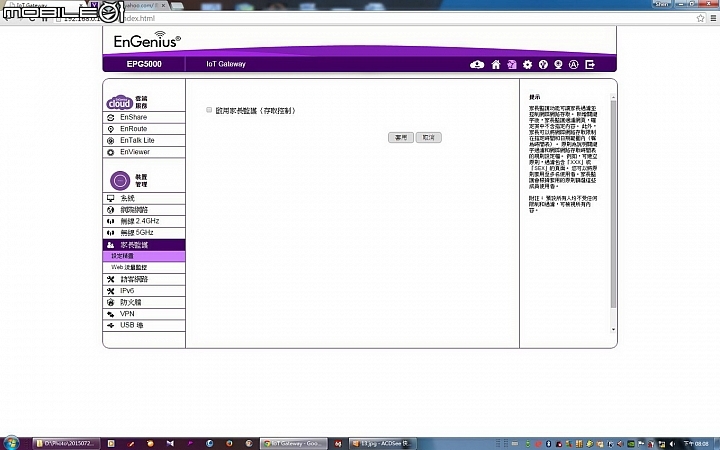Click the webcam icon in the header

558,65
